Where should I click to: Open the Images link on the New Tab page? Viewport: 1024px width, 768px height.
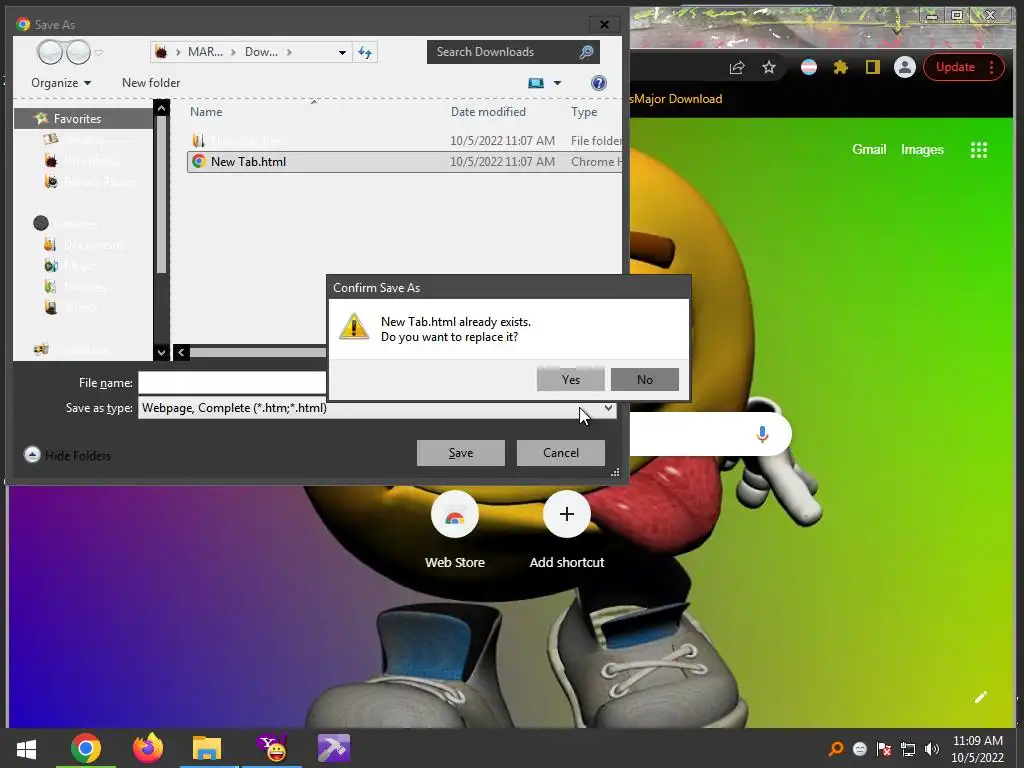pyautogui.click(x=921, y=150)
